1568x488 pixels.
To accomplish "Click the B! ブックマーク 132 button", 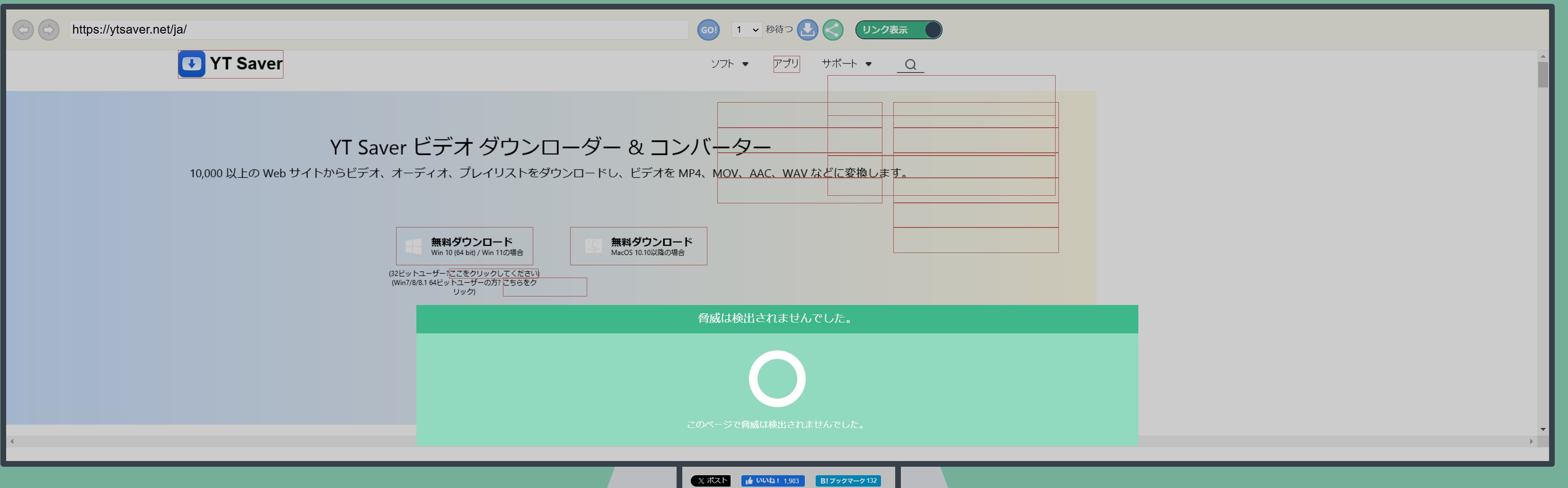I will pos(848,481).
